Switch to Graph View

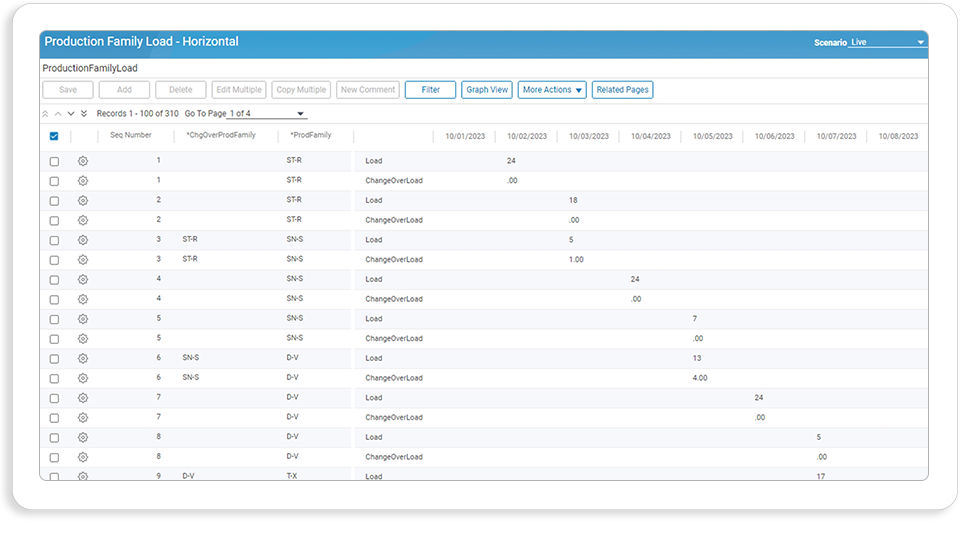487,90
